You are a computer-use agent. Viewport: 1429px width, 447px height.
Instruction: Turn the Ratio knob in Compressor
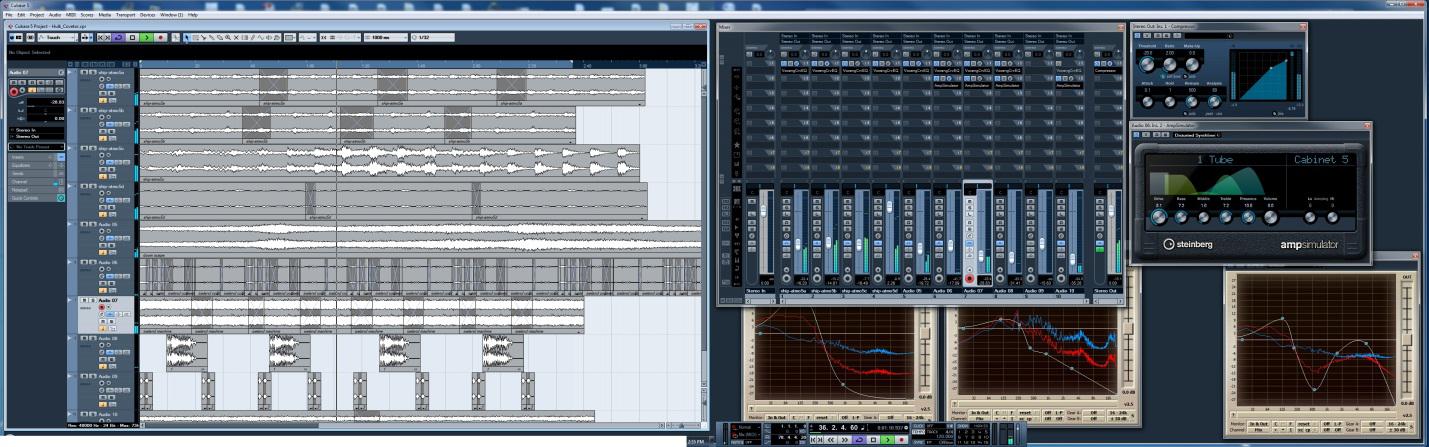tap(1170, 66)
